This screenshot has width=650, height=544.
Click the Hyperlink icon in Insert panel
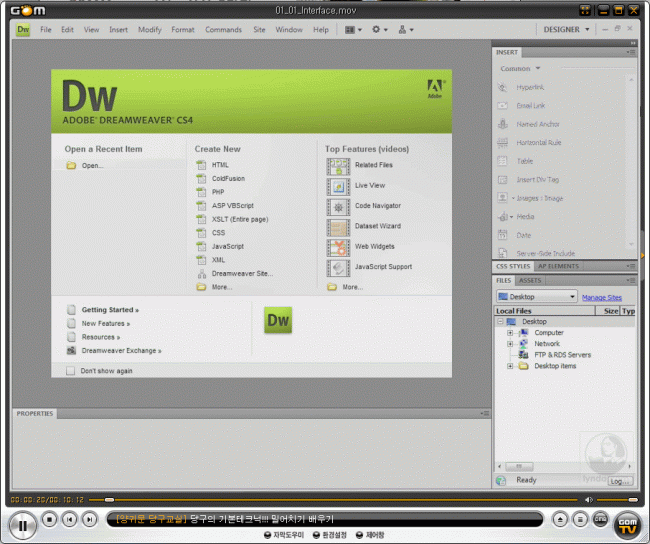(x=503, y=88)
